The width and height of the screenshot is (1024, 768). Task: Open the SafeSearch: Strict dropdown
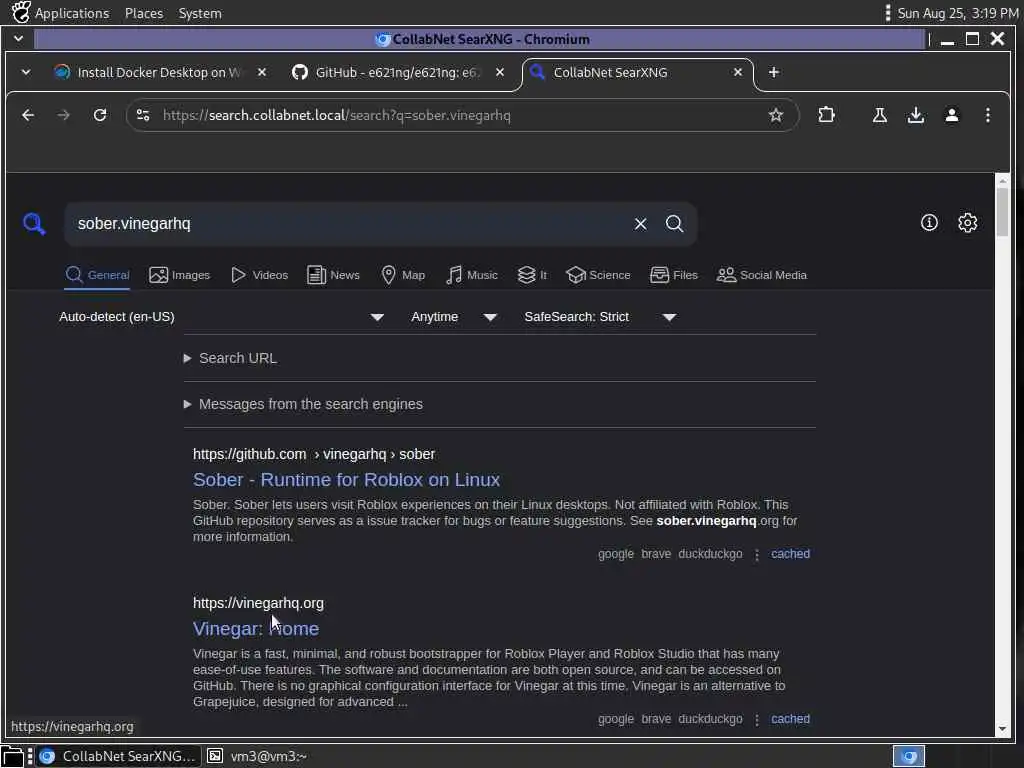pyautogui.click(x=600, y=317)
